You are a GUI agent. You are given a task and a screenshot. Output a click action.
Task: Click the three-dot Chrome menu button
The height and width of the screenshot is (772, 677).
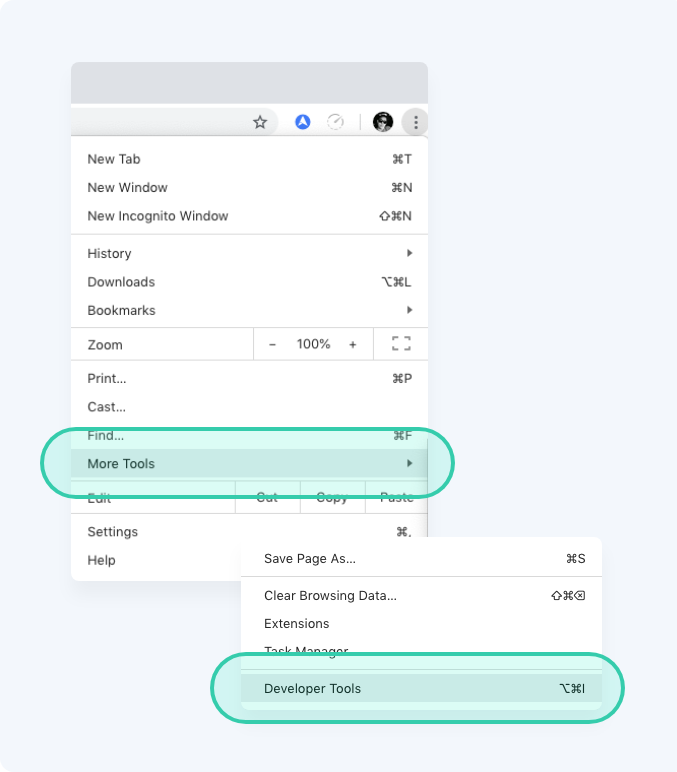416,122
